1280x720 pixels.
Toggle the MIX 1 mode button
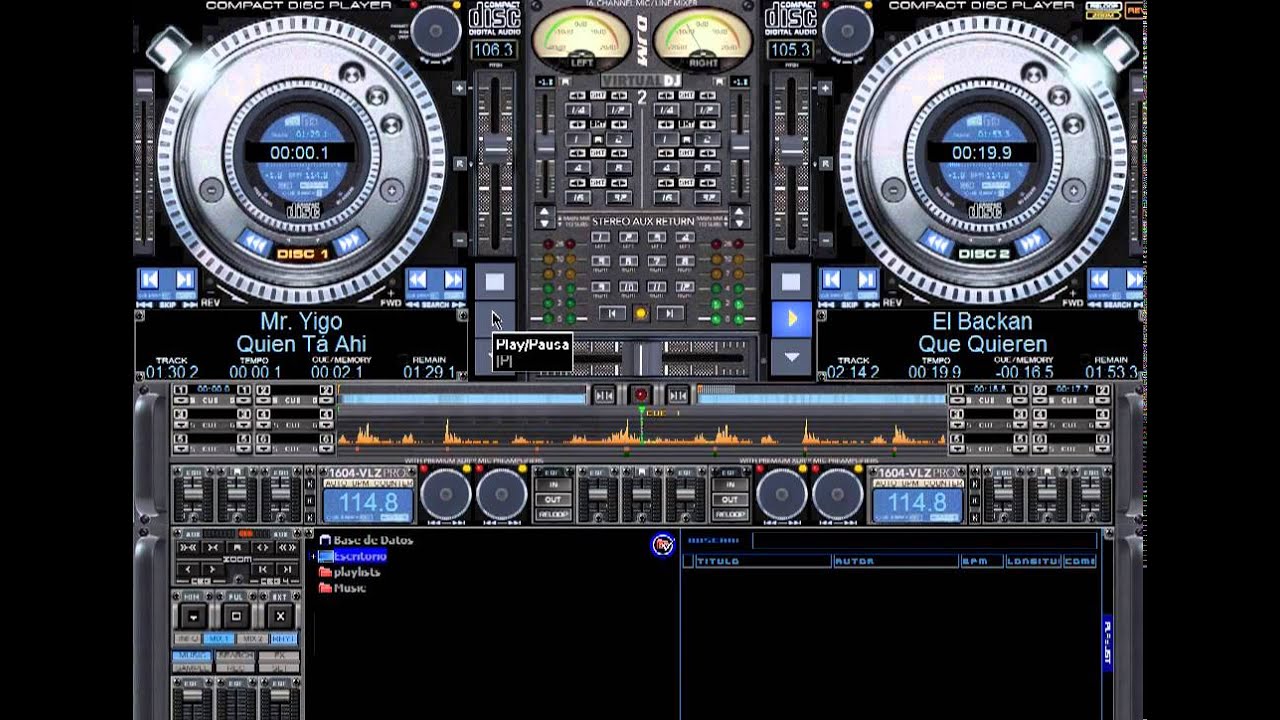coord(218,638)
